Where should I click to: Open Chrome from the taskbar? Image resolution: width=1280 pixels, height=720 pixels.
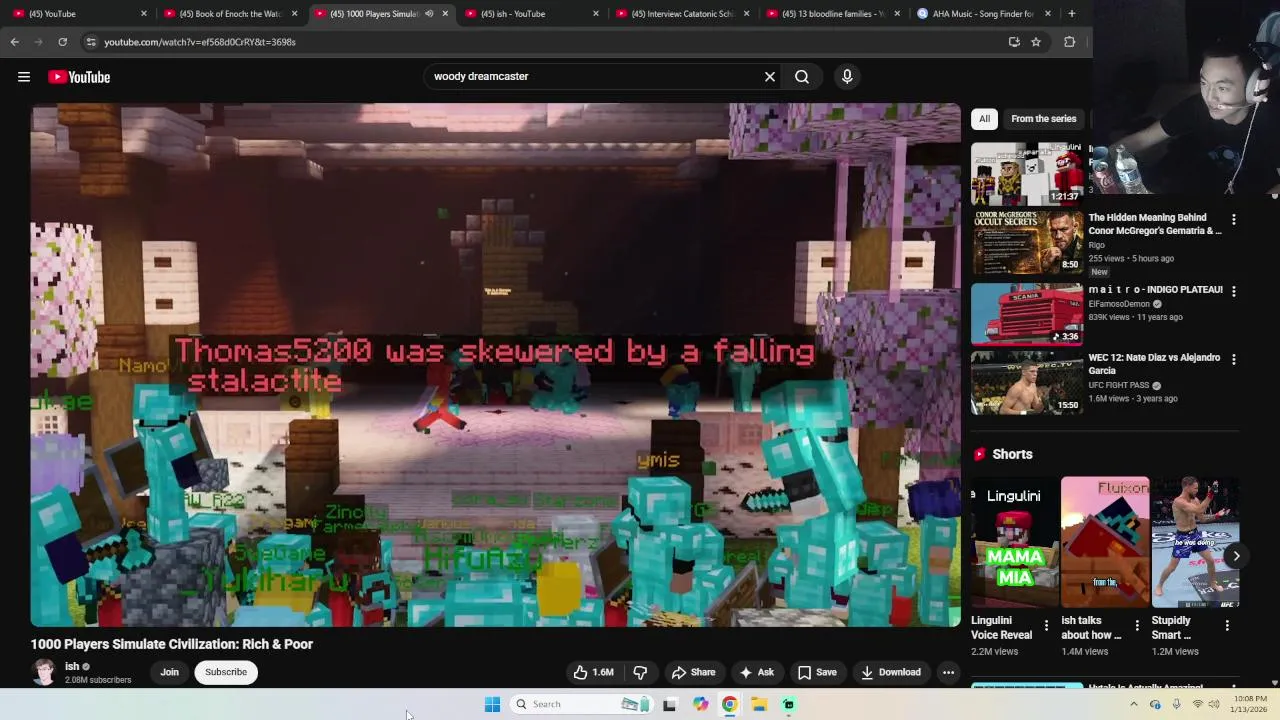[730, 704]
